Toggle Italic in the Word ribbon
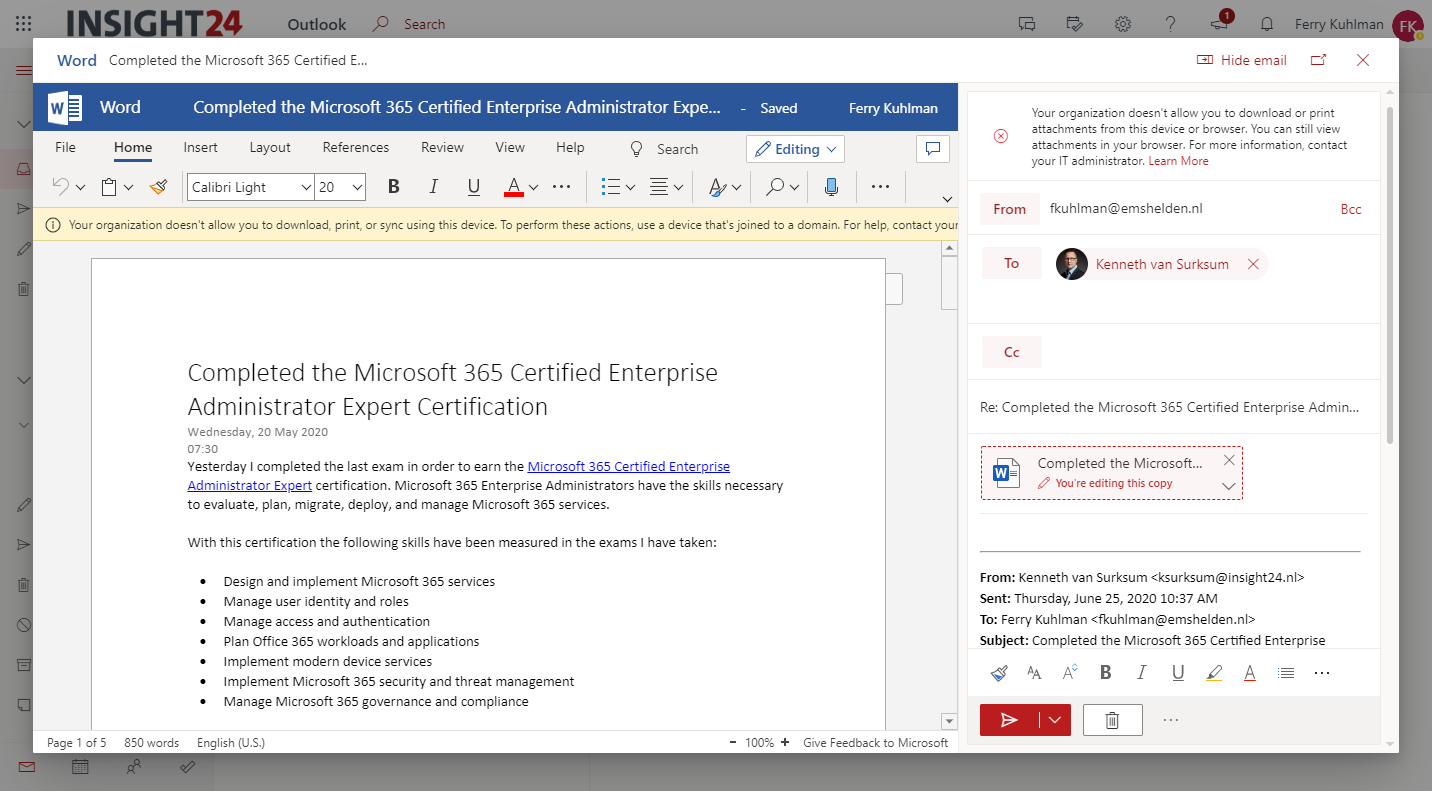Image resolution: width=1432 pixels, height=791 pixels. pyautogui.click(x=434, y=186)
